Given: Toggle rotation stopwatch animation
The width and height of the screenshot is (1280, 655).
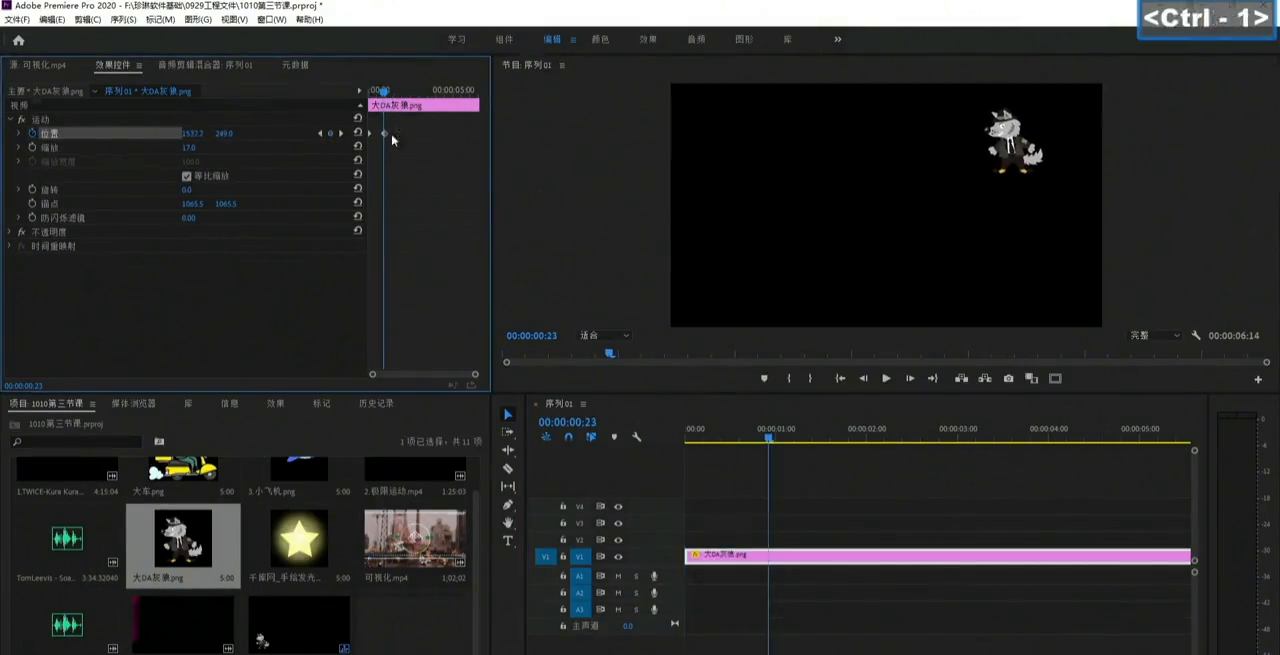Looking at the screenshot, I should click(32, 189).
